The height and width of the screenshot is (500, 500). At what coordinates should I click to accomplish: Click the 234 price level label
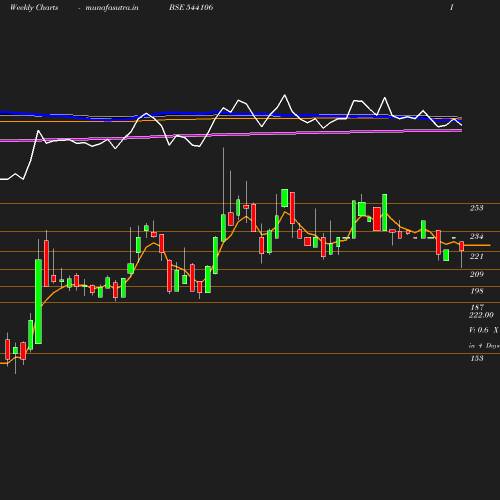[476, 236]
